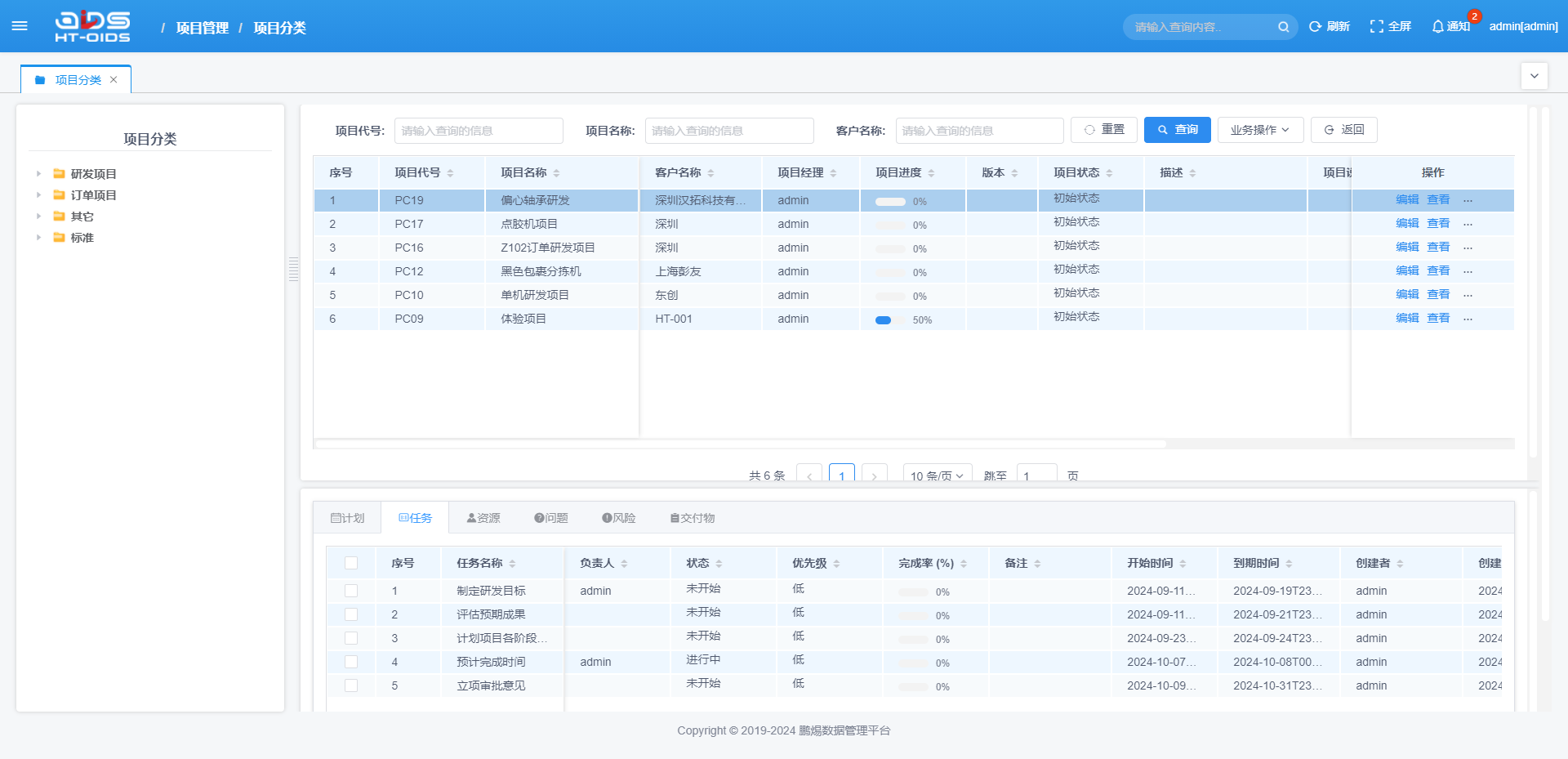Go to next page arrow
This screenshot has height=759, width=1568.
pos(875,475)
